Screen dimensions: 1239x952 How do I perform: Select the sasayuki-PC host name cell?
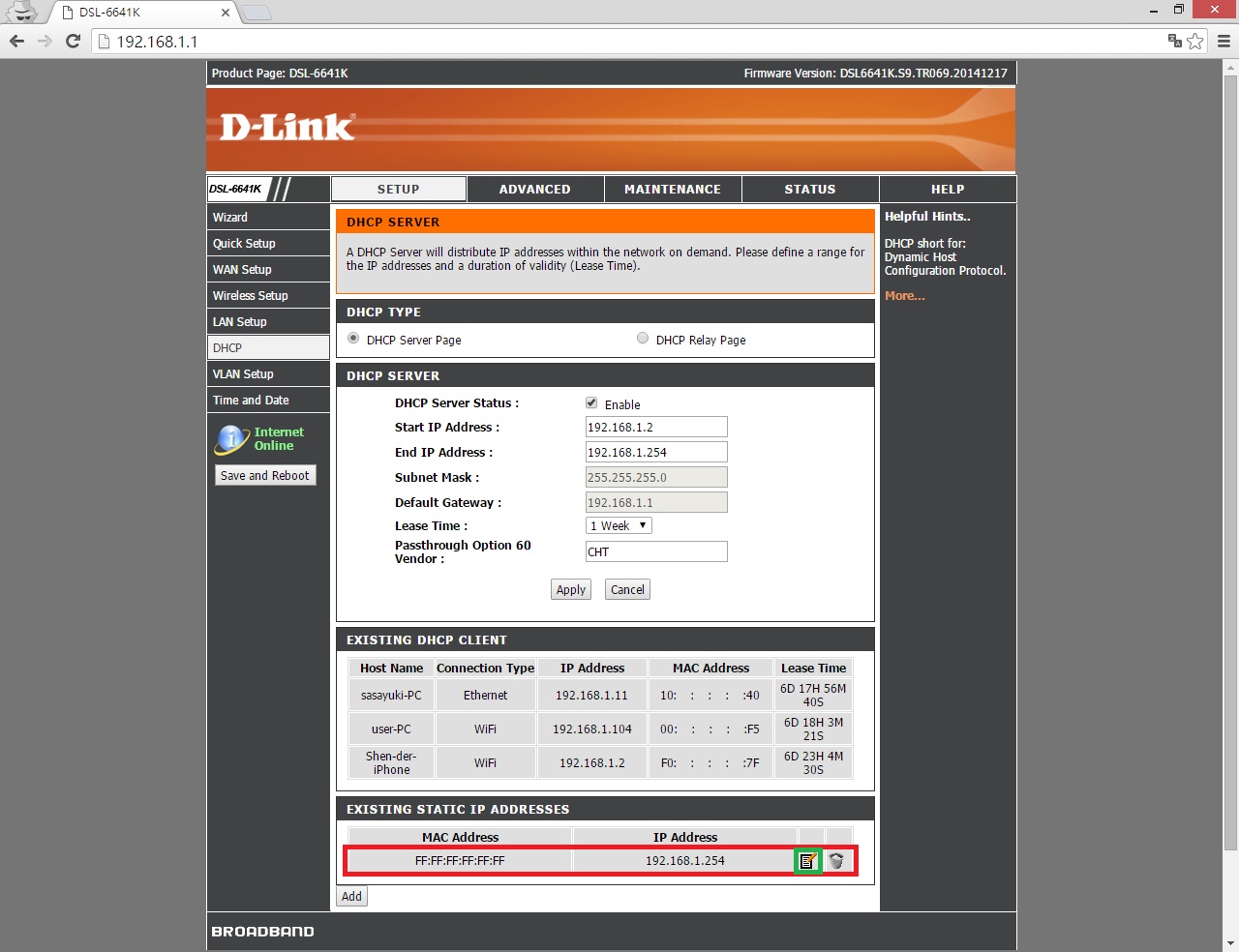click(x=391, y=695)
